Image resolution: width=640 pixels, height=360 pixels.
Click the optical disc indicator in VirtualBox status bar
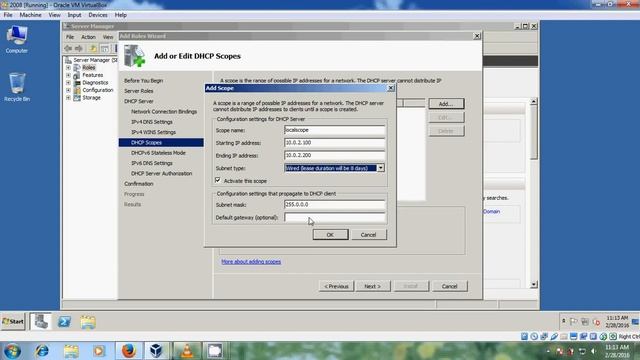coord(534,336)
